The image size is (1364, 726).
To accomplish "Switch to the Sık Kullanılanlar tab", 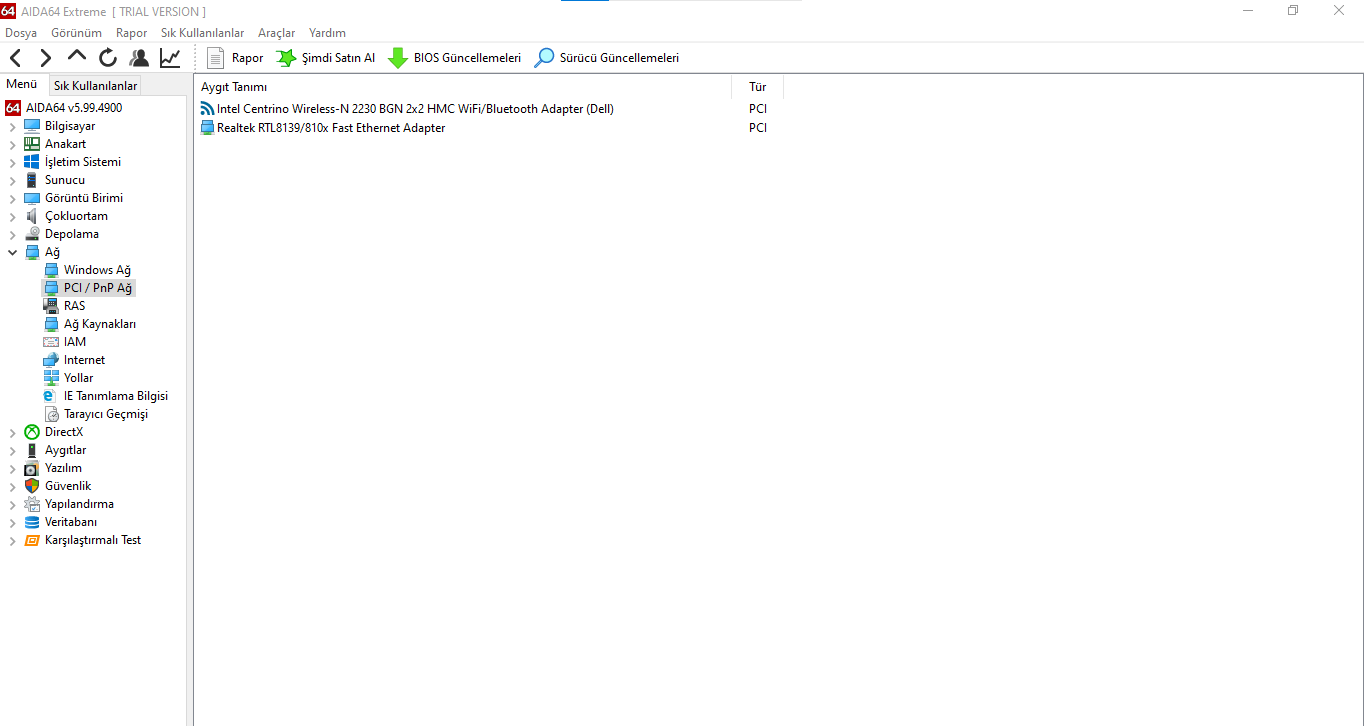I will [95, 86].
